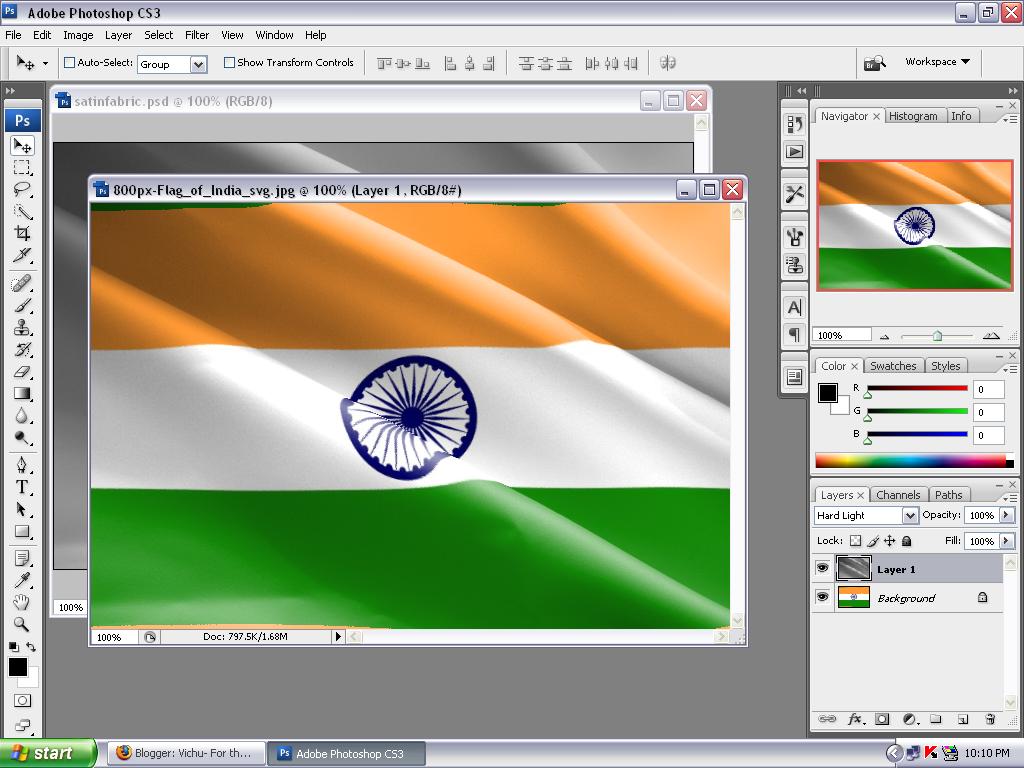Select the Rectangle shape tool
This screenshot has width=1024, height=768.
[22, 532]
